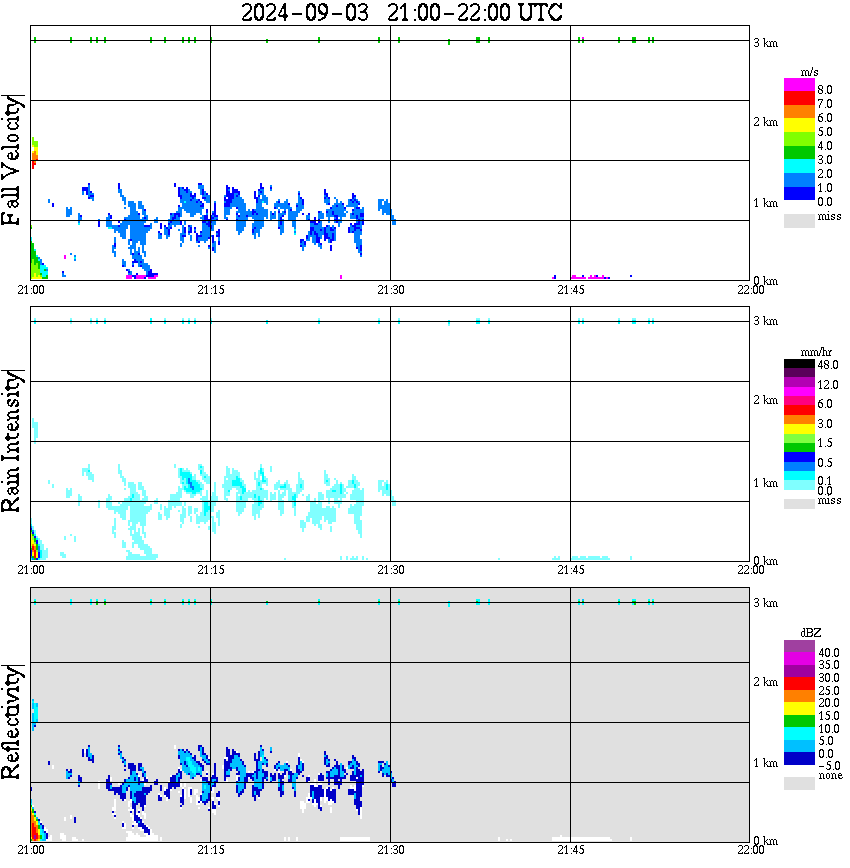Select the red swatch in the Fall Velocity legend
This screenshot has width=850, height=868.
[x=799, y=98]
